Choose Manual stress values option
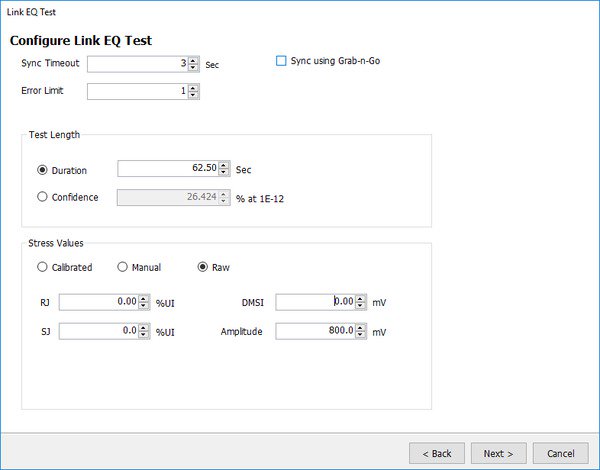 point(123,267)
